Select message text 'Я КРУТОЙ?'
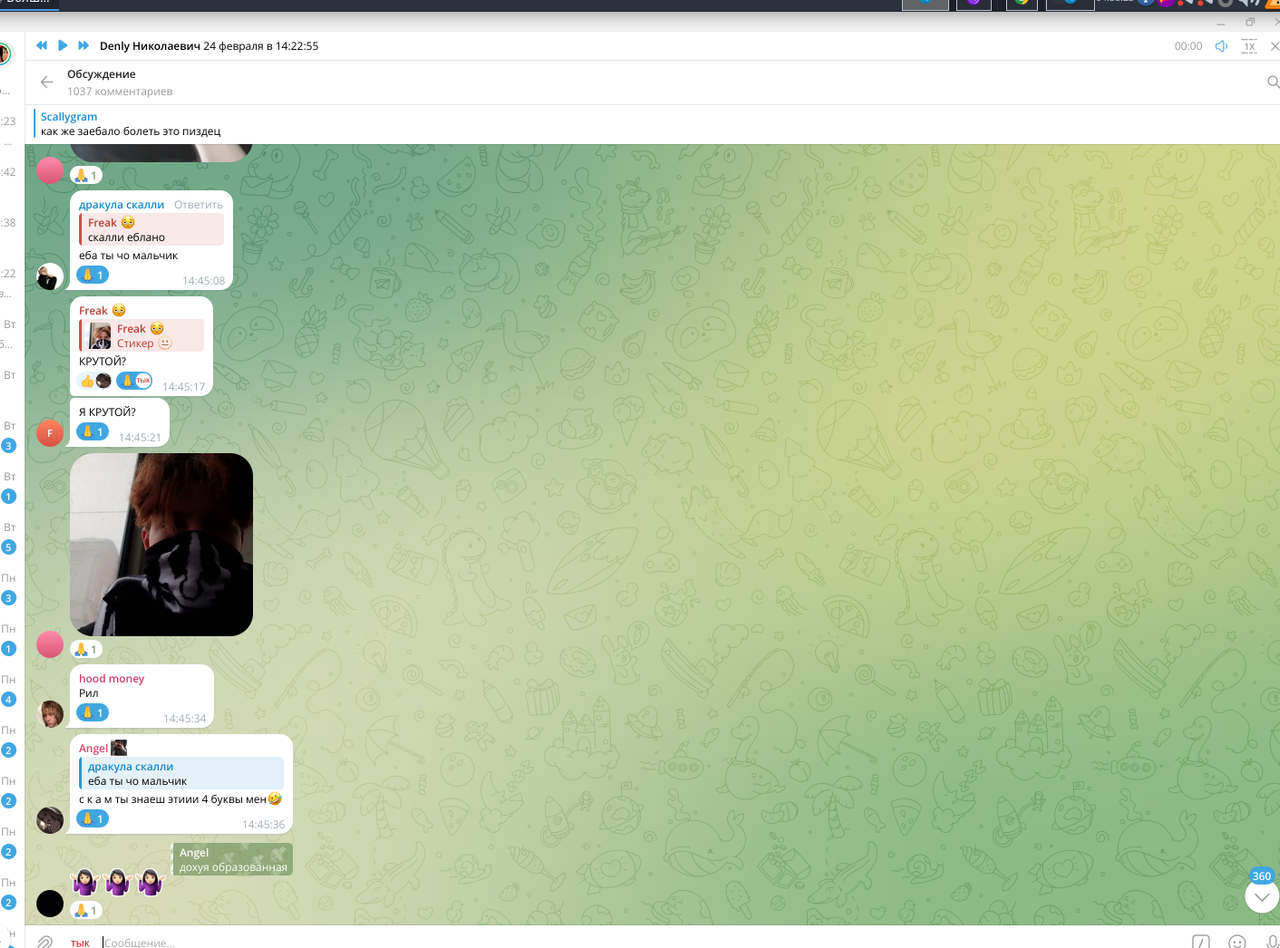1280x948 pixels. click(107, 411)
